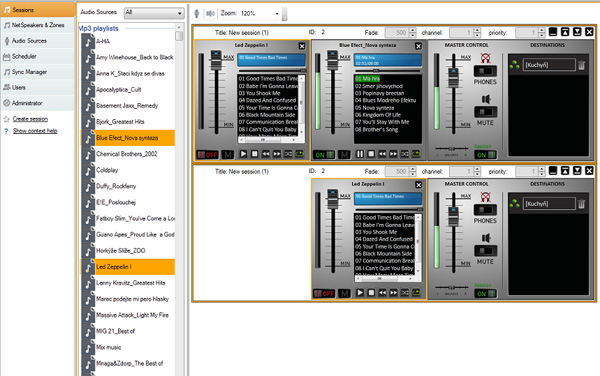
Task: Toggle repeat on the Blue Efect_Nova synteza player
Action: coord(416,154)
